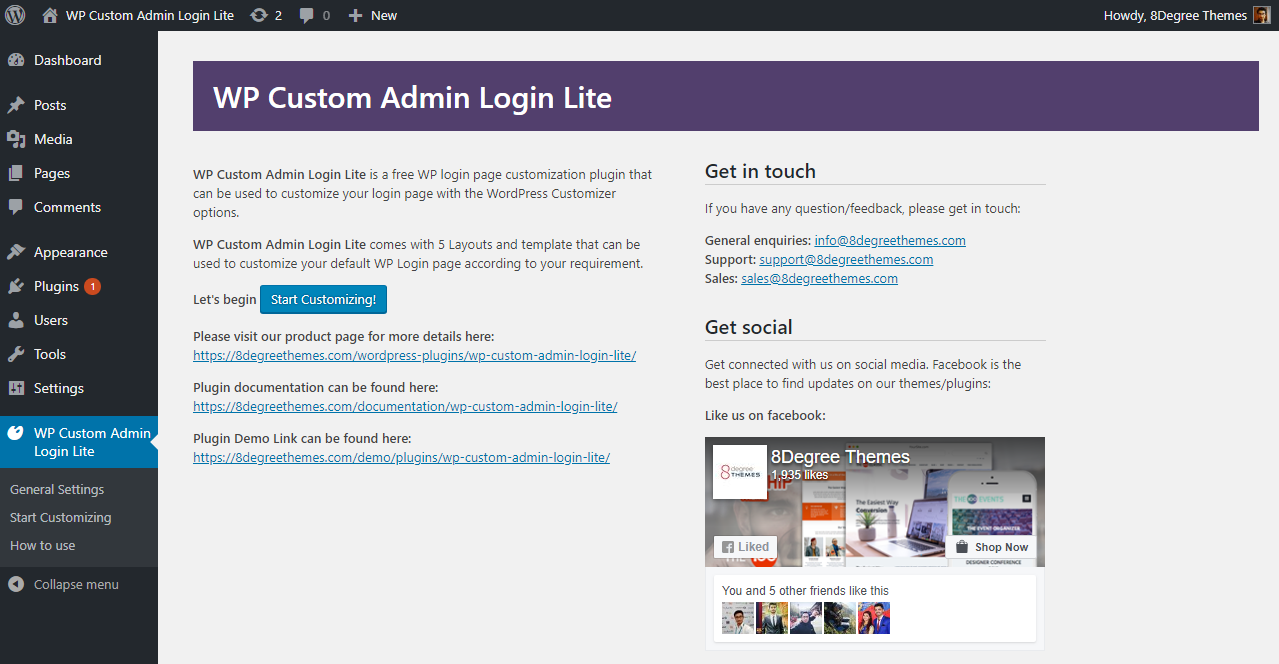Click the Pages icon in sidebar
Image resolution: width=1279 pixels, height=664 pixels.
[x=16, y=173]
